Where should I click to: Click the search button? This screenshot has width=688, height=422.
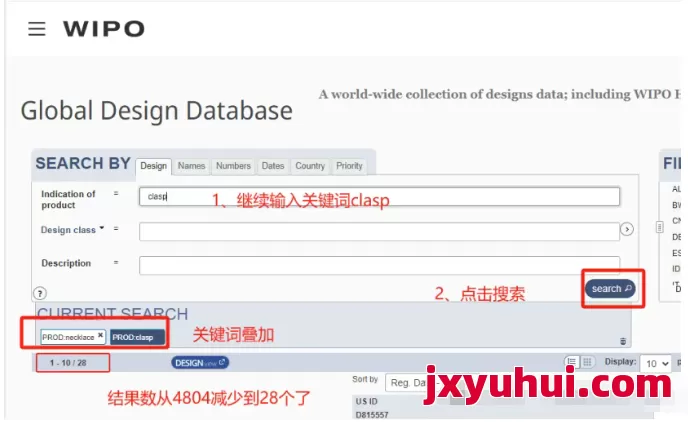(x=610, y=289)
